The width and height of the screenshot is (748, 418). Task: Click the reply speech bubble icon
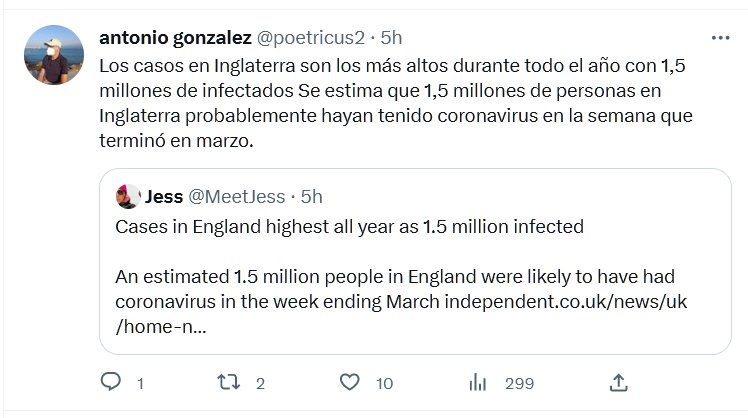click(112, 382)
